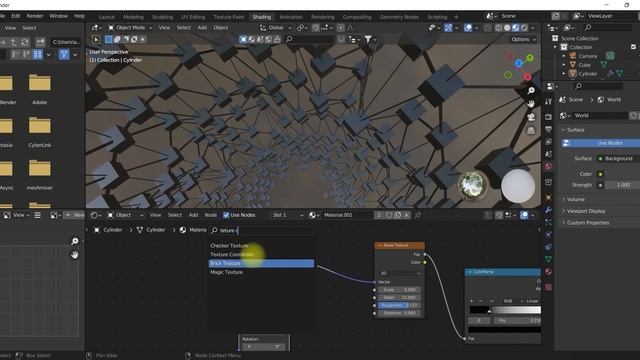
Task: Enable wireframe viewport shading
Action: point(498,28)
